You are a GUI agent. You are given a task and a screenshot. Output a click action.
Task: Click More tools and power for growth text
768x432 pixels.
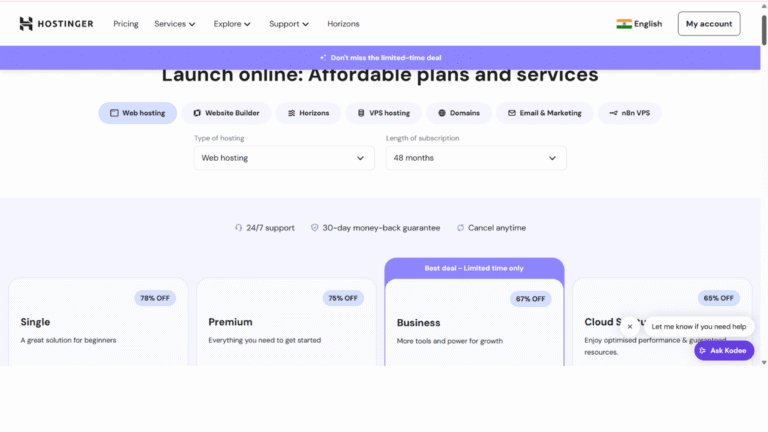[x=450, y=341]
